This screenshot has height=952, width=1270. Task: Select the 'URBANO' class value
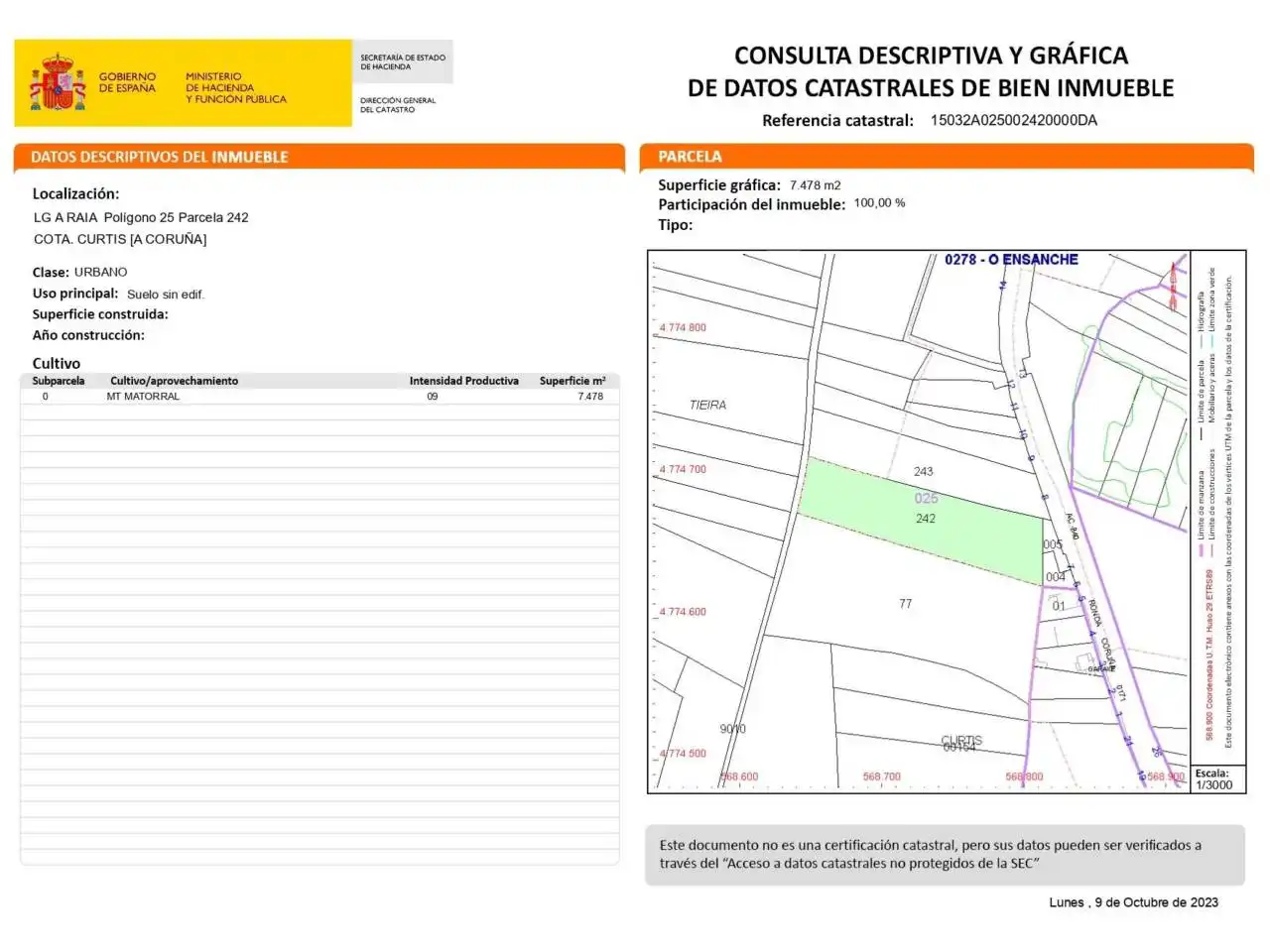[101, 272]
